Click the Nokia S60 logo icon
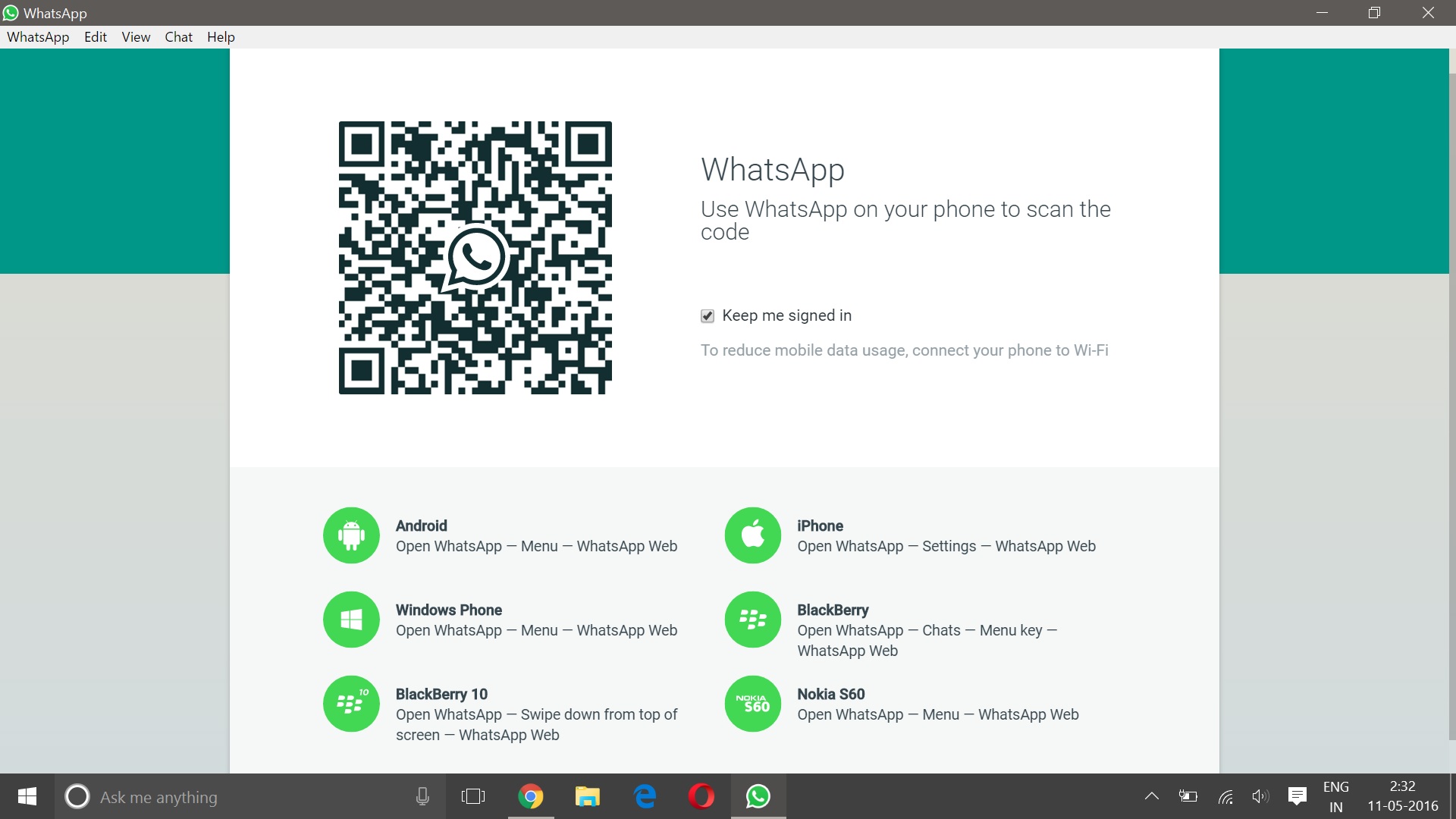 pos(753,704)
